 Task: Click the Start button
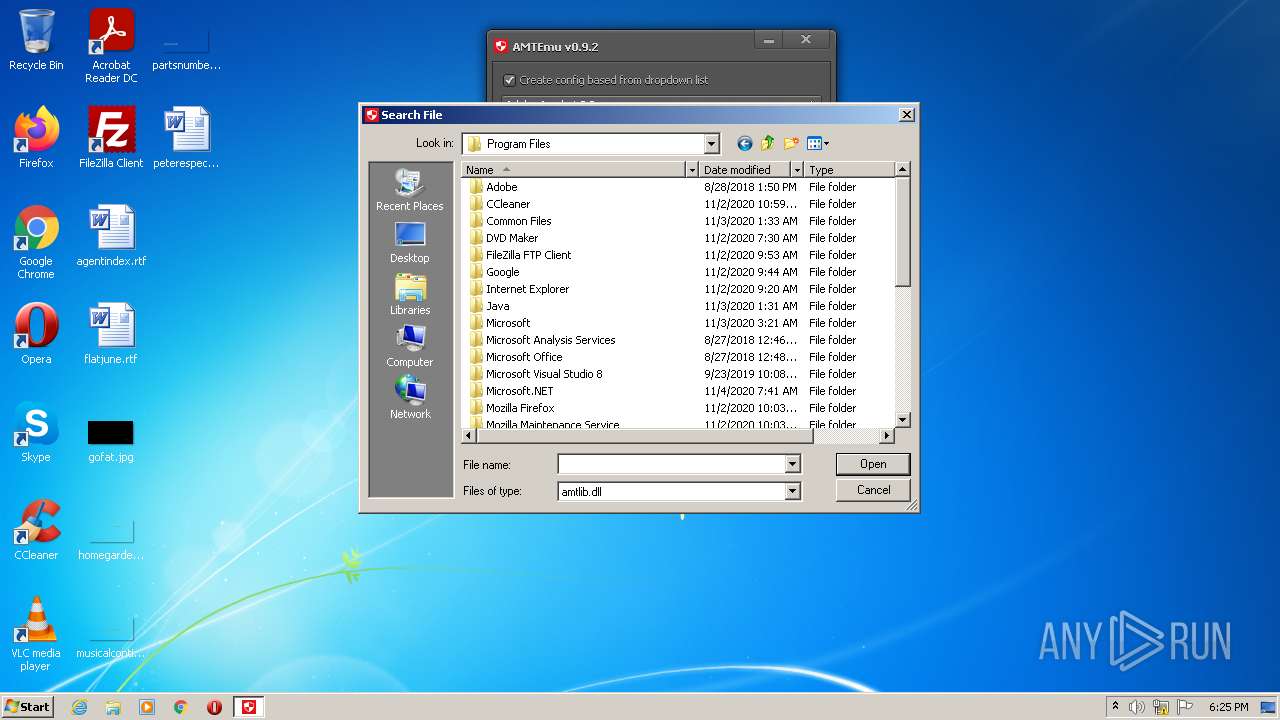click(28, 706)
